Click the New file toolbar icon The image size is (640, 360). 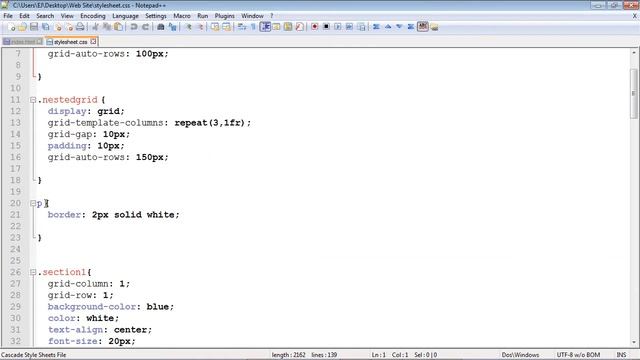[x=11, y=27]
